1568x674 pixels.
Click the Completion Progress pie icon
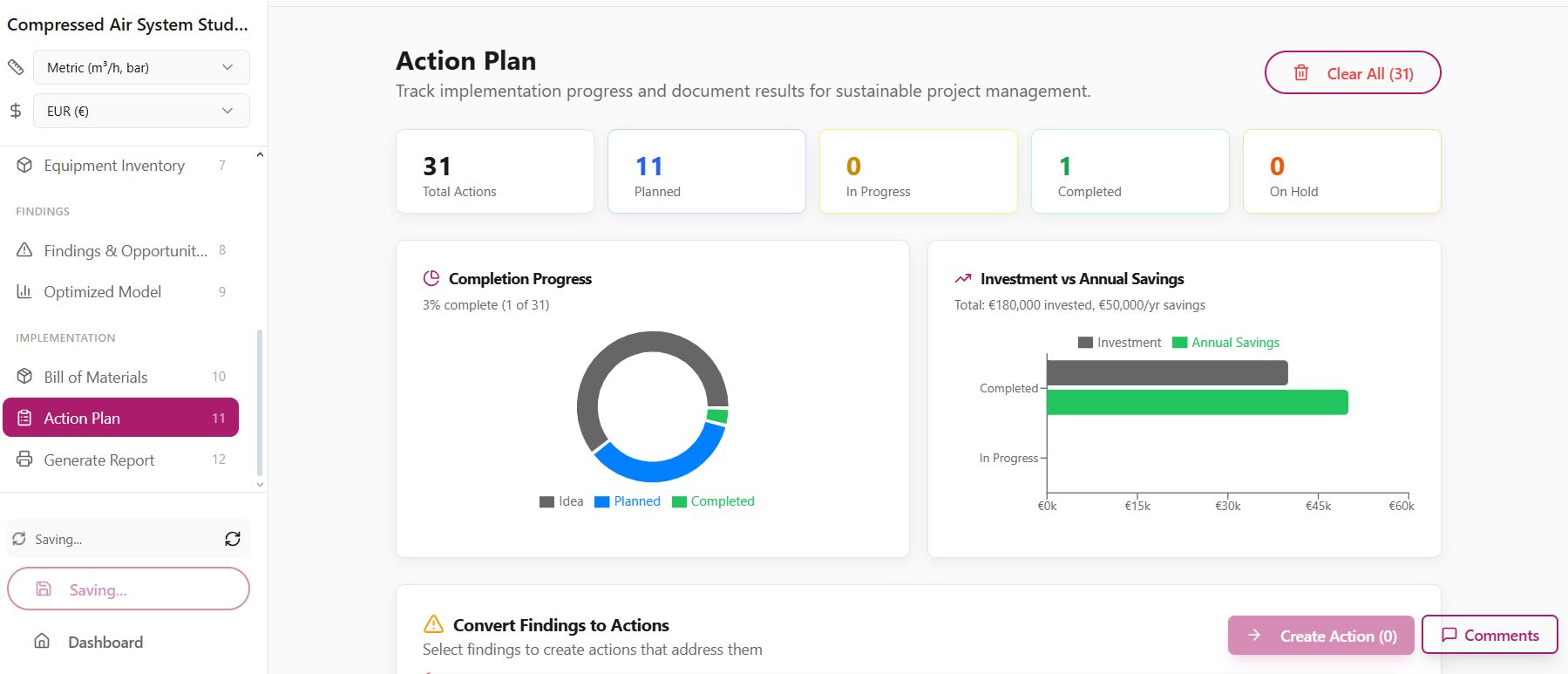pos(431,278)
